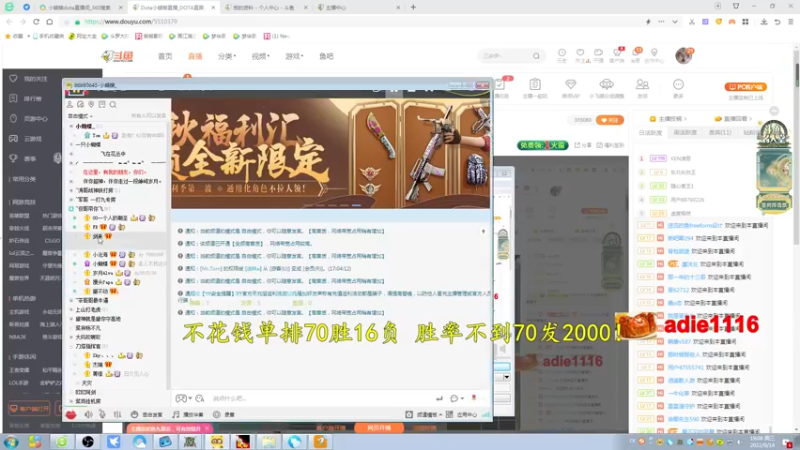Click the Douyu logo
Image resolution: width=800 pixels, height=450 pixels.
pos(117,56)
